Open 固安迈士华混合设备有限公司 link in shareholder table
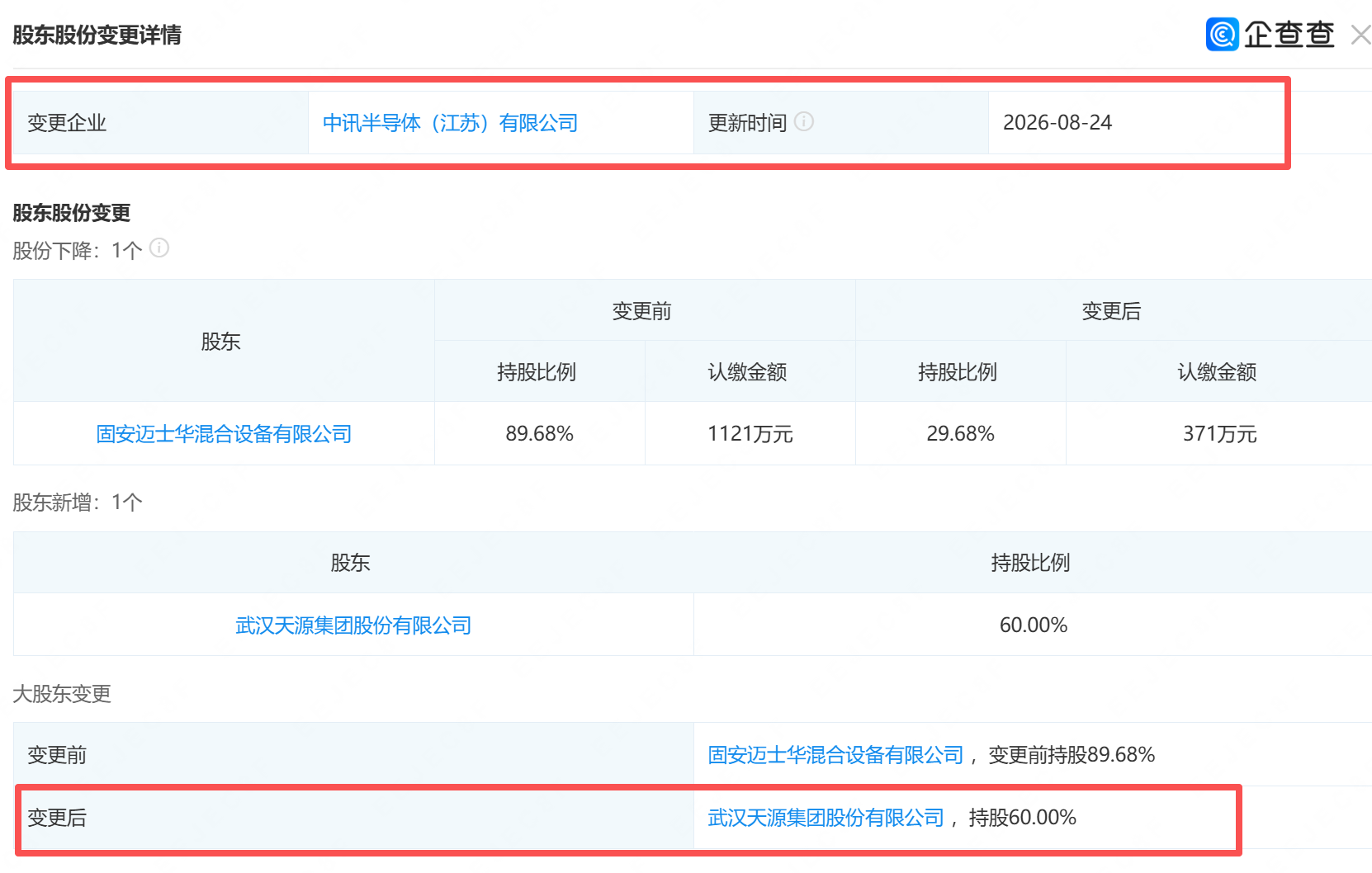 [224, 434]
